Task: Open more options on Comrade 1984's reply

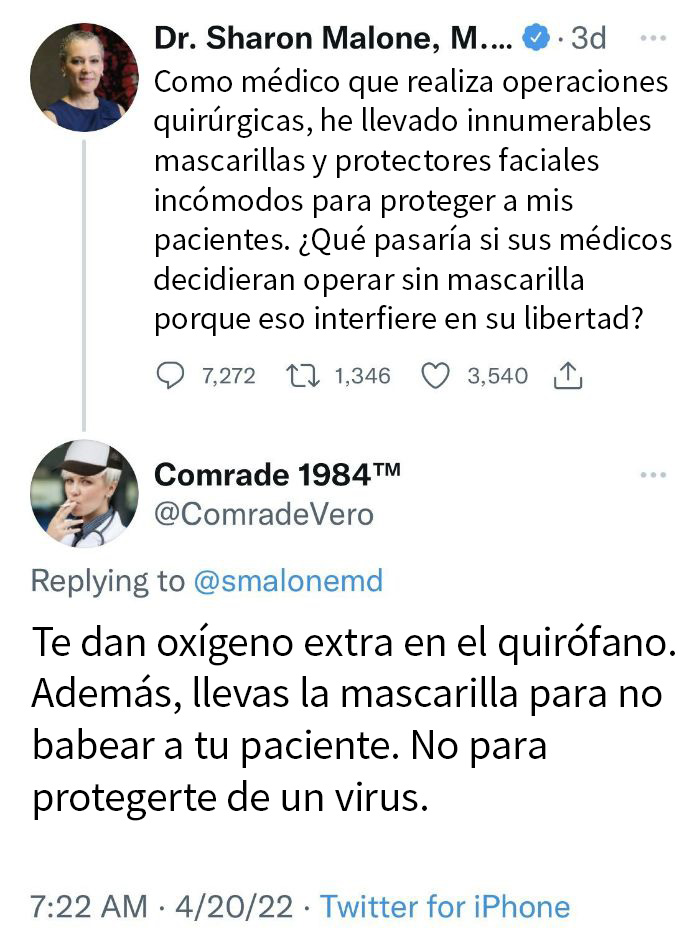Action: click(652, 474)
